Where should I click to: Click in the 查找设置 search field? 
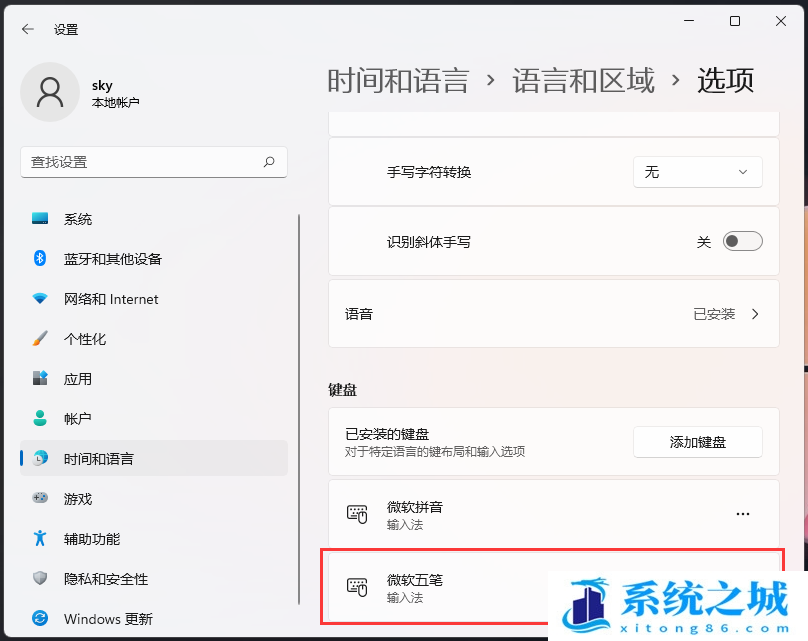point(154,162)
